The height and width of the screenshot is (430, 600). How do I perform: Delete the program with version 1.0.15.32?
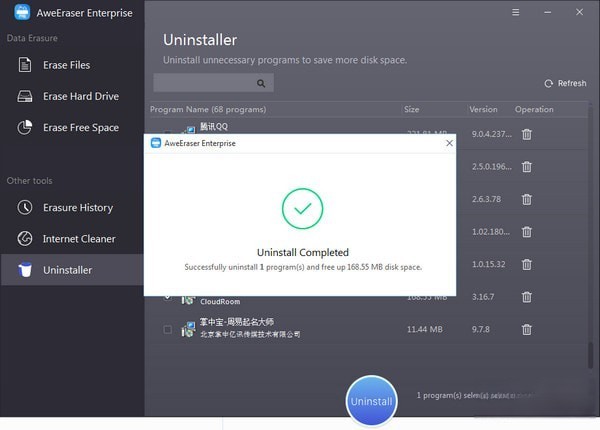click(527, 264)
